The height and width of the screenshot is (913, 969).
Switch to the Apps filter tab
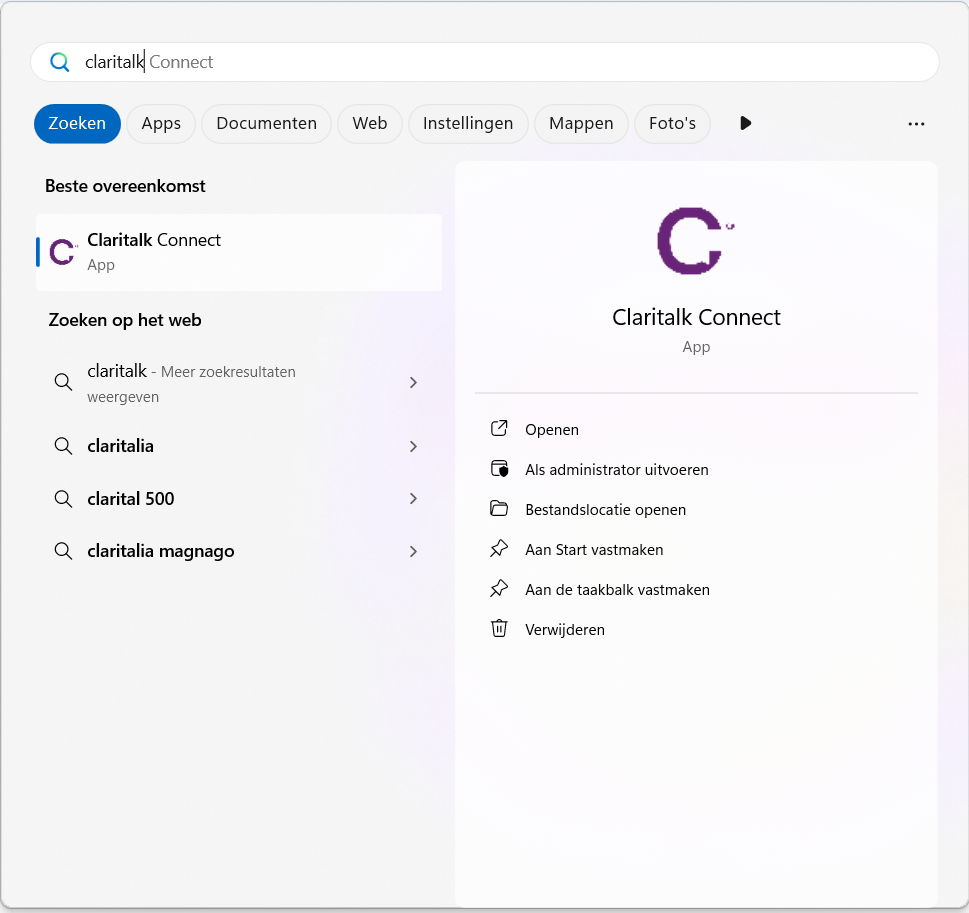pyautogui.click(x=161, y=124)
